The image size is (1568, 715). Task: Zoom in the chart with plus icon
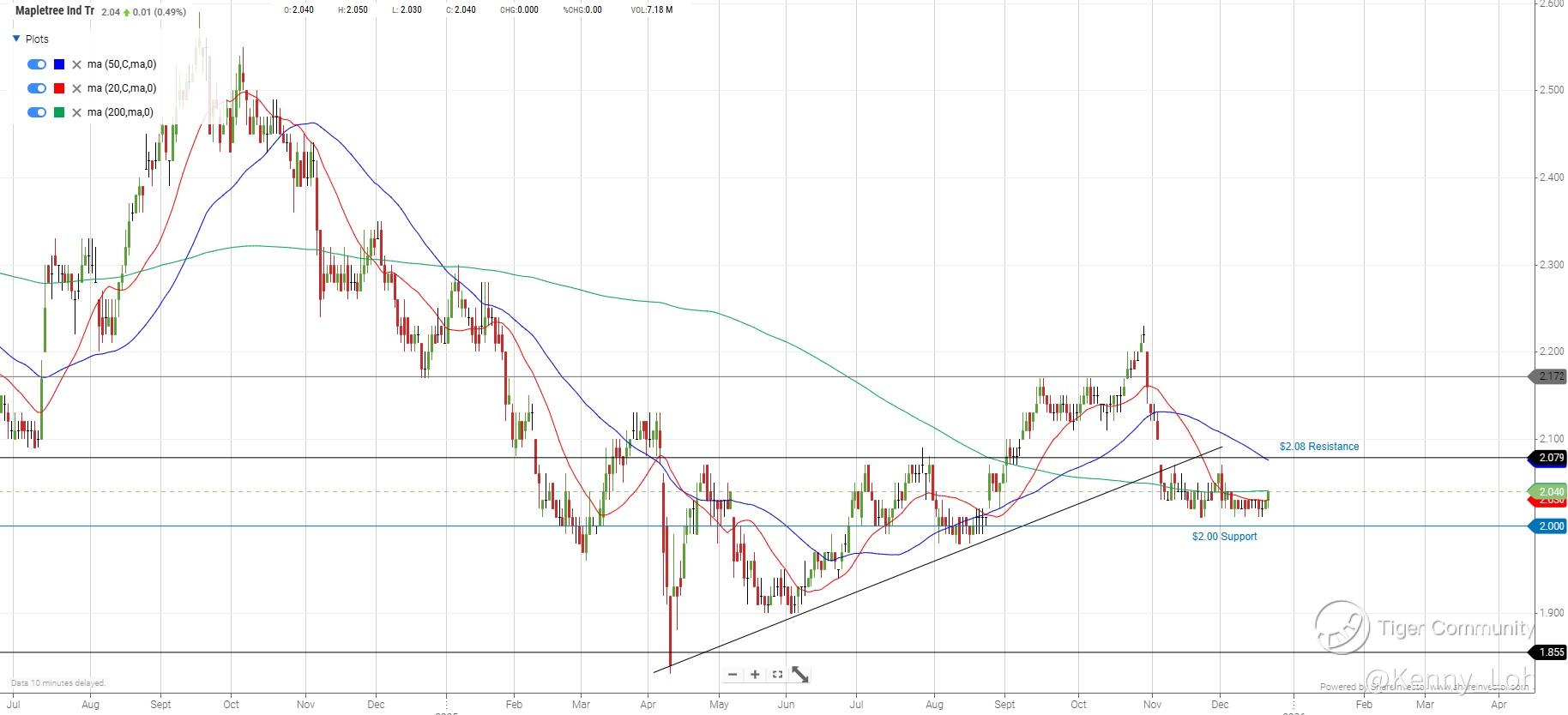[x=755, y=675]
